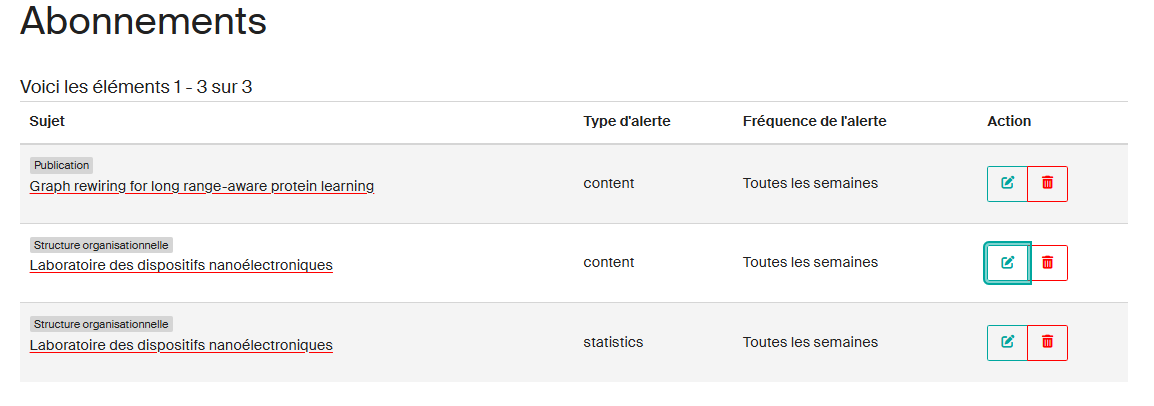Open Laboratoire link in the content alert row
Image resolution: width=1154 pixels, height=406 pixels.
pyautogui.click(x=181, y=265)
